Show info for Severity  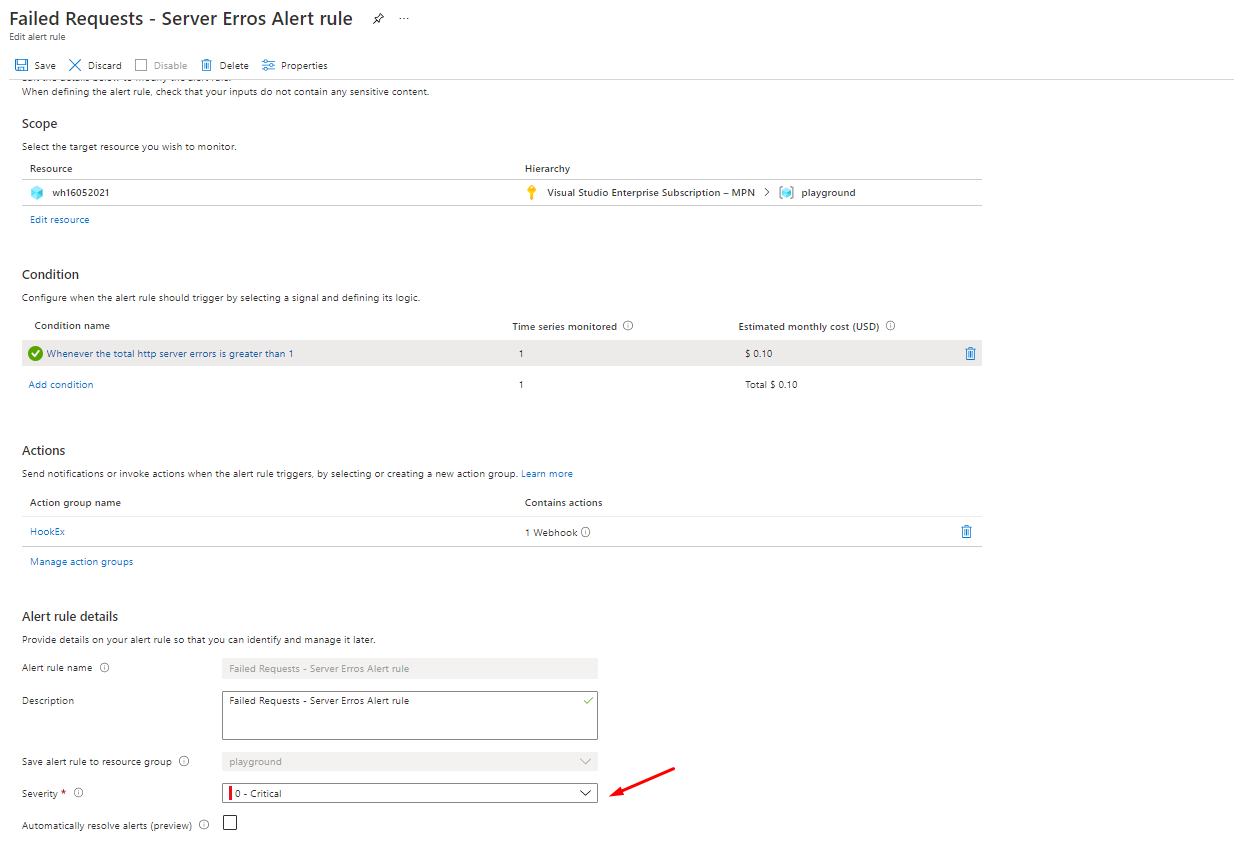click(x=78, y=793)
